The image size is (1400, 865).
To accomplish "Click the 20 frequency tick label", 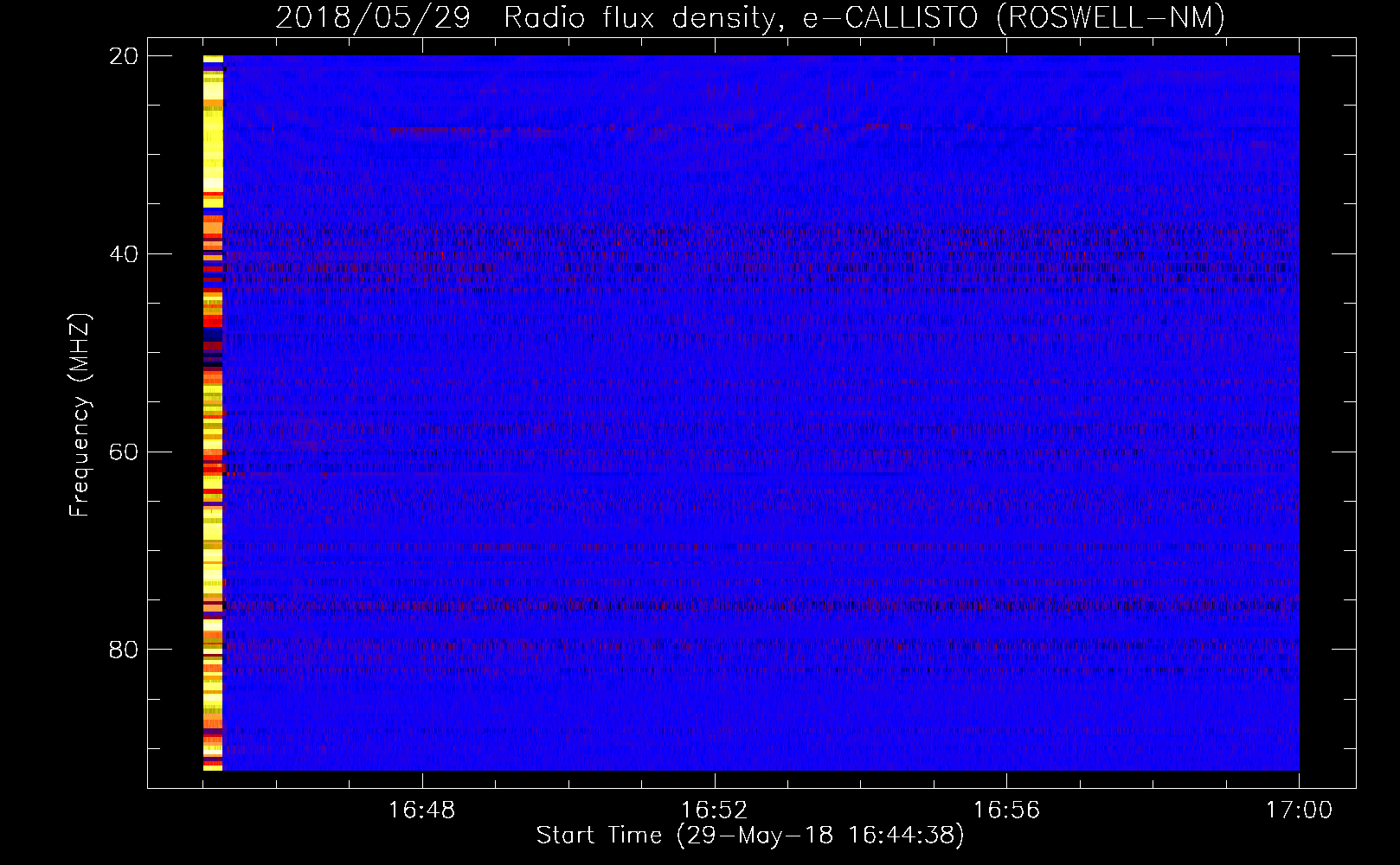I will (x=124, y=56).
